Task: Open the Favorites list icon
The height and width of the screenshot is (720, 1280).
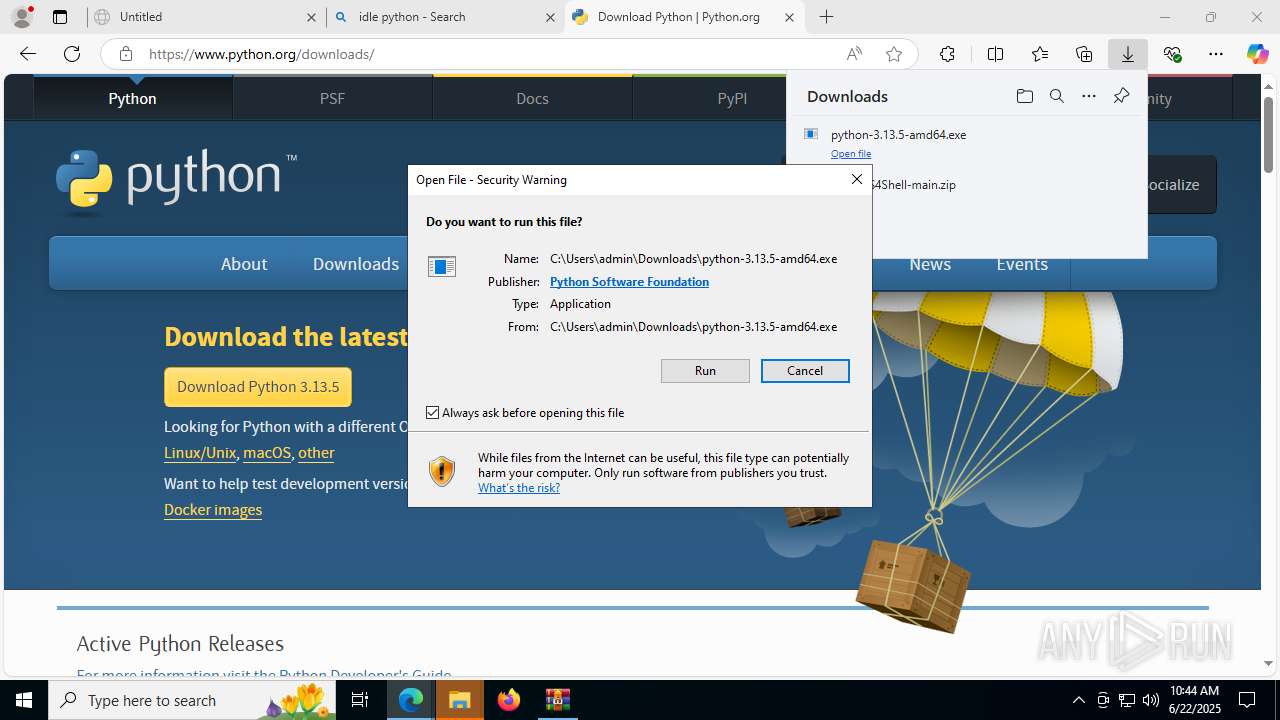Action: coord(1040,54)
